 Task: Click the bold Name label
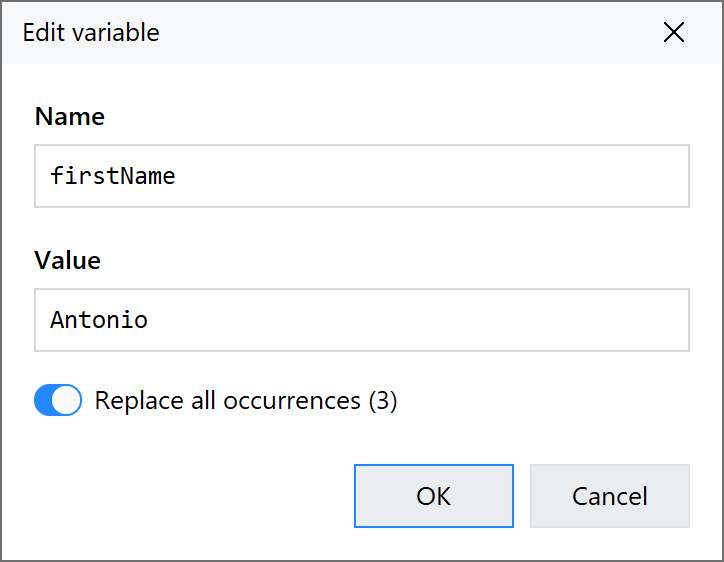(69, 116)
